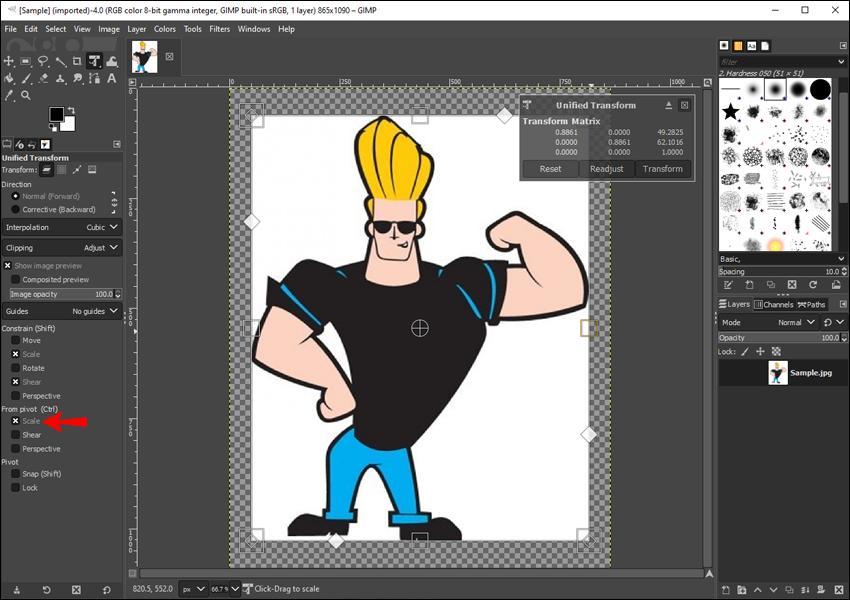
Task: Select the Move tool in toolbox
Action: click(9, 61)
